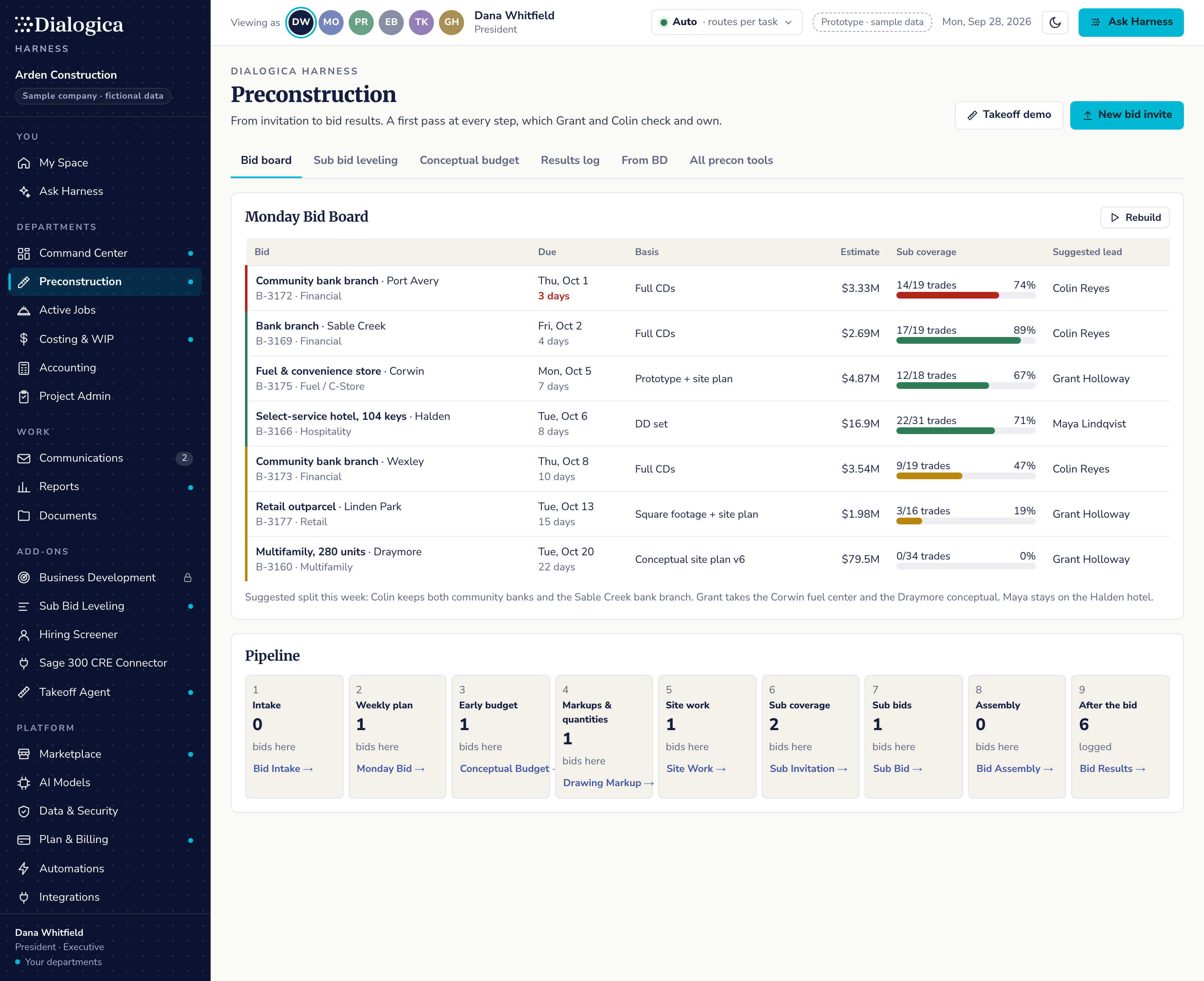Open Data & Security shield icon
The height and width of the screenshot is (981, 1204).
tap(24, 812)
